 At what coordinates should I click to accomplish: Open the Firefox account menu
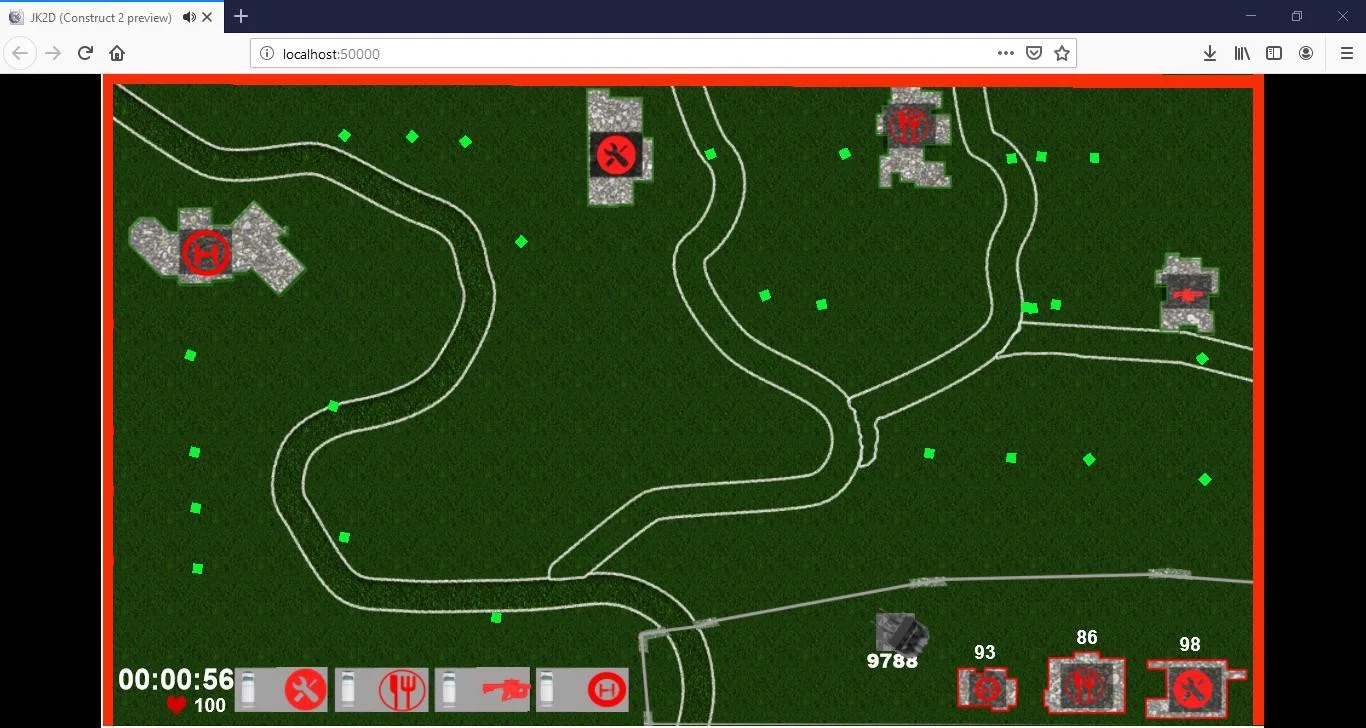click(1306, 53)
